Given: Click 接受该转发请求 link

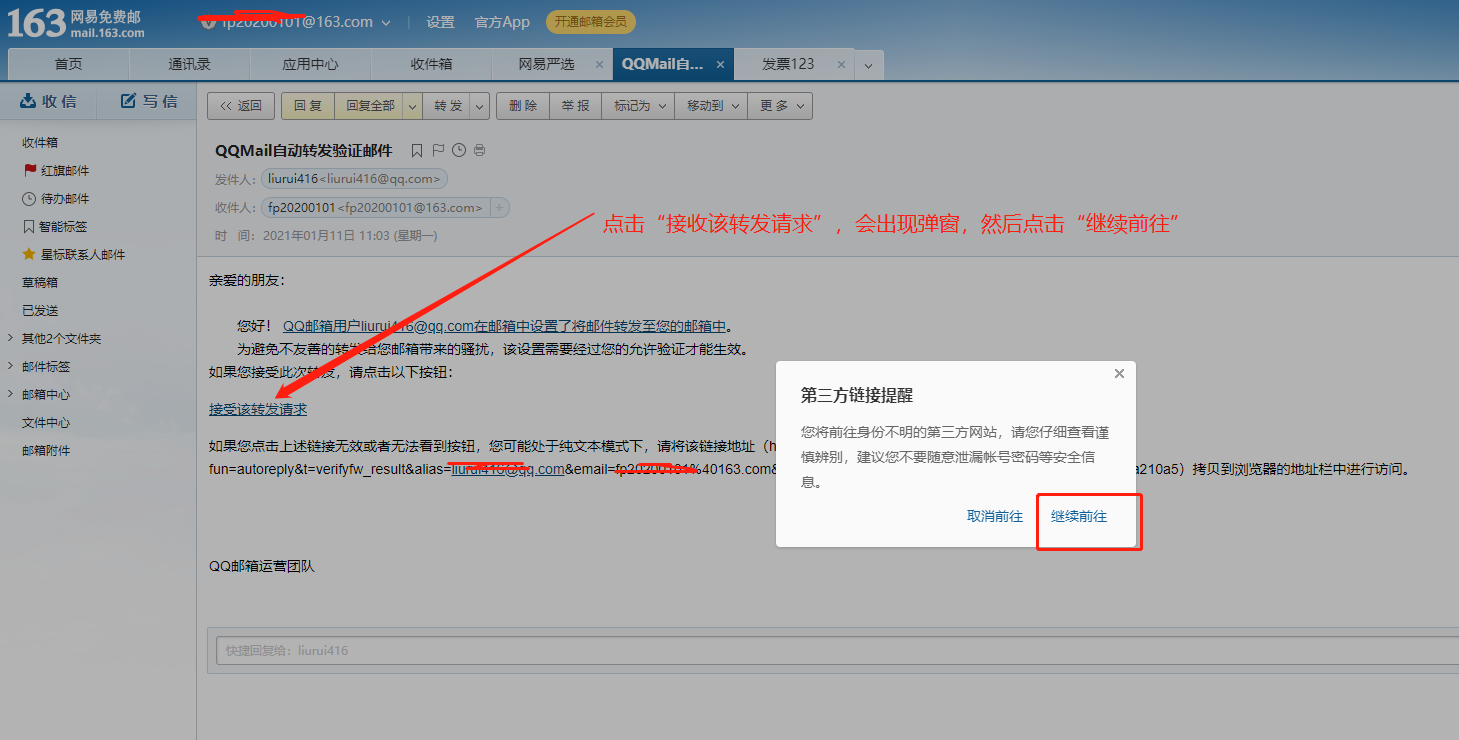Looking at the screenshot, I should 258,410.
